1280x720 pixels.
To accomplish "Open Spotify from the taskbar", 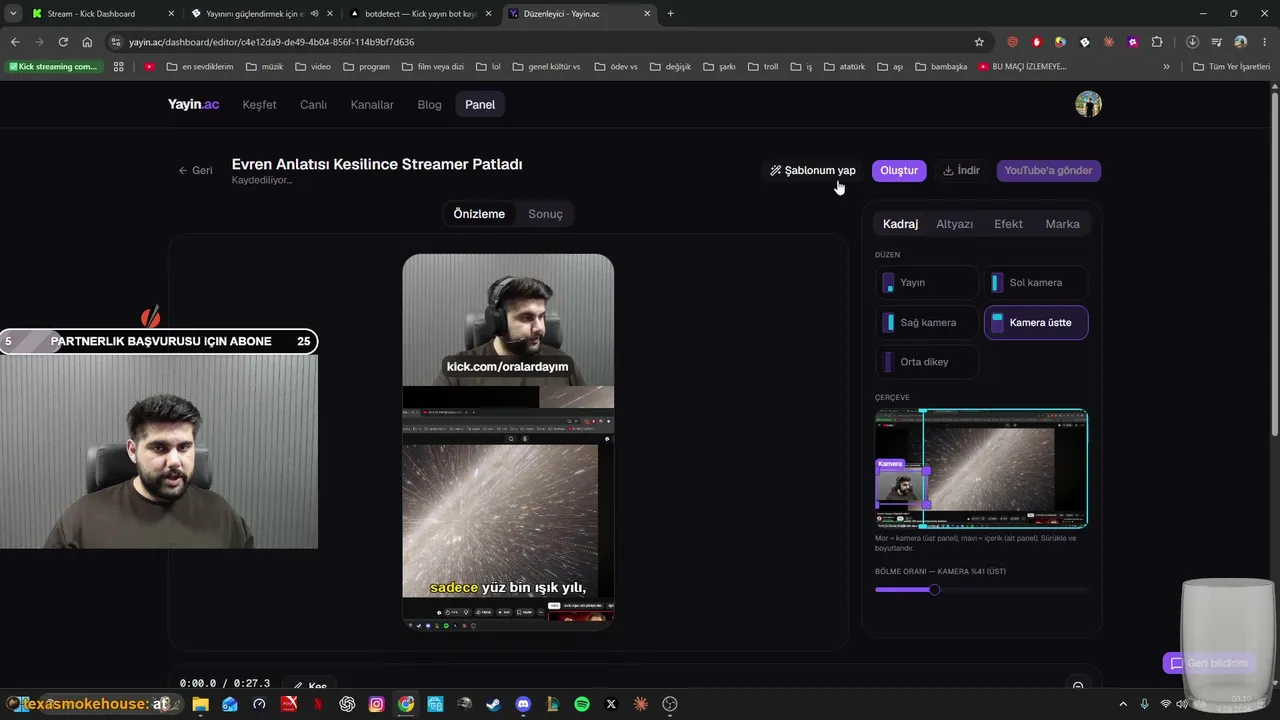I will pyautogui.click(x=582, y=704).
